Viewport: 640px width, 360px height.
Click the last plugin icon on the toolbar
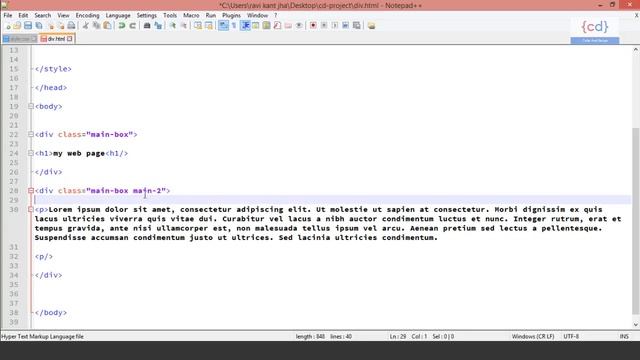click(x=371, y=26)
